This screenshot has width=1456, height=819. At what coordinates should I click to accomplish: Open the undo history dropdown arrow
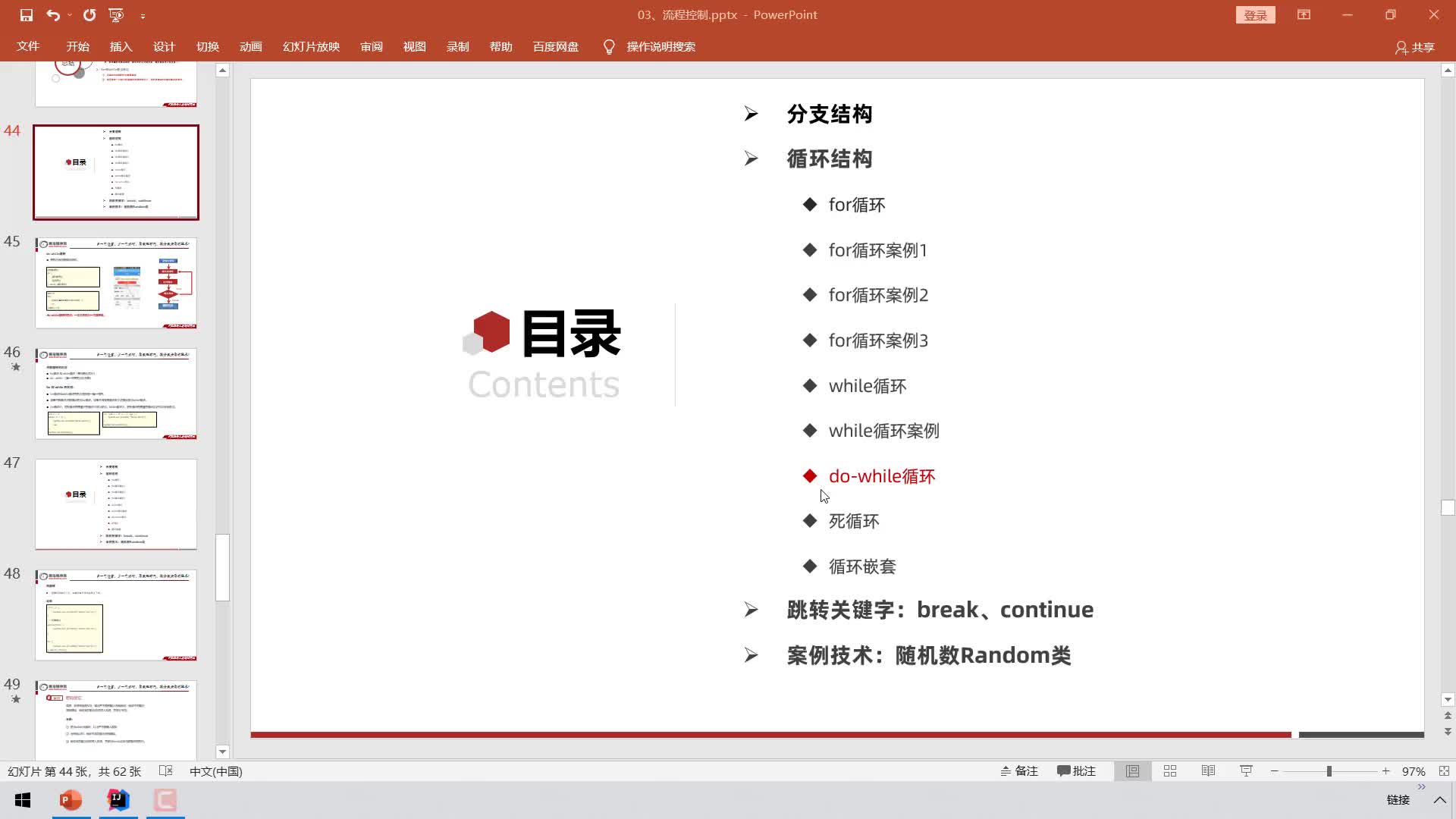click(70, 15)
